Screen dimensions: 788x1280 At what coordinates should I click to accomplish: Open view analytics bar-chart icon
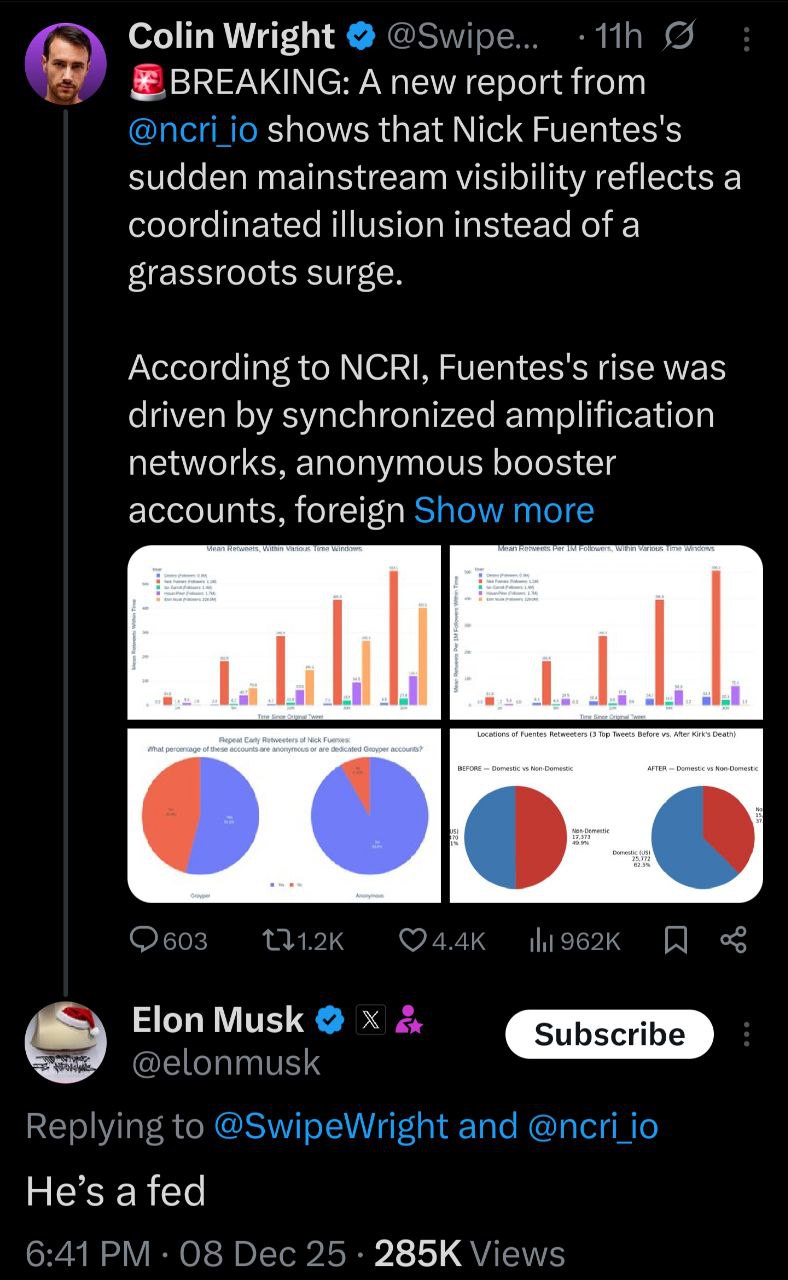point(541,940)
